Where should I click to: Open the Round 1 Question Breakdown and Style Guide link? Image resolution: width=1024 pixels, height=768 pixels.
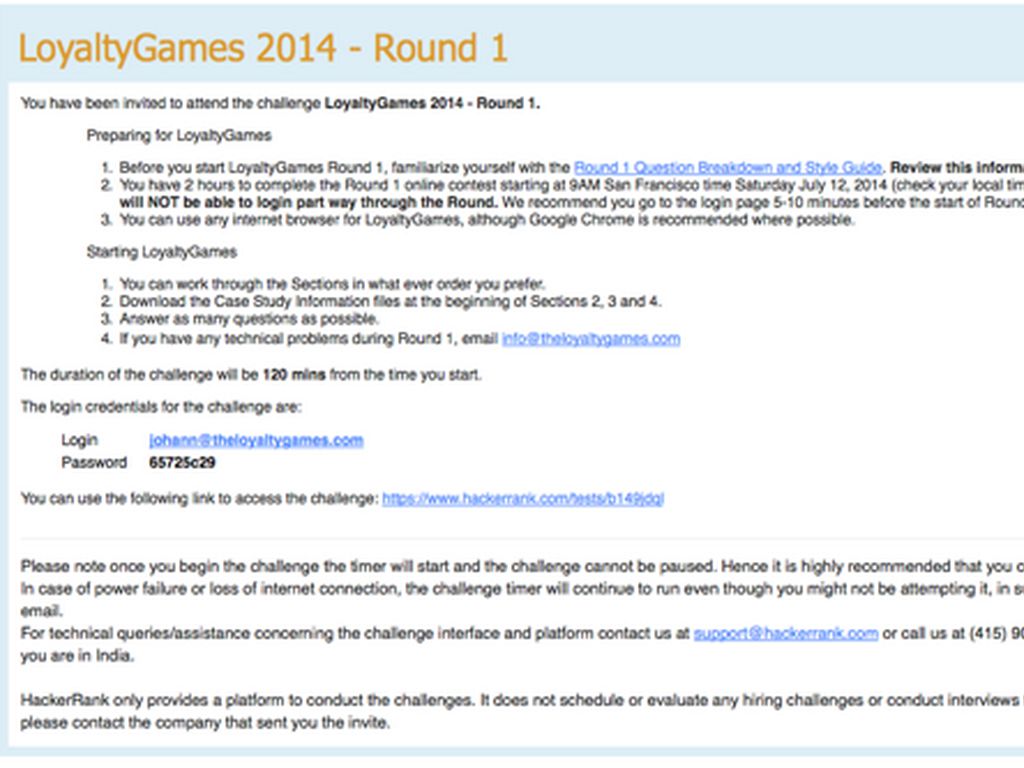[x=727, y=168]
